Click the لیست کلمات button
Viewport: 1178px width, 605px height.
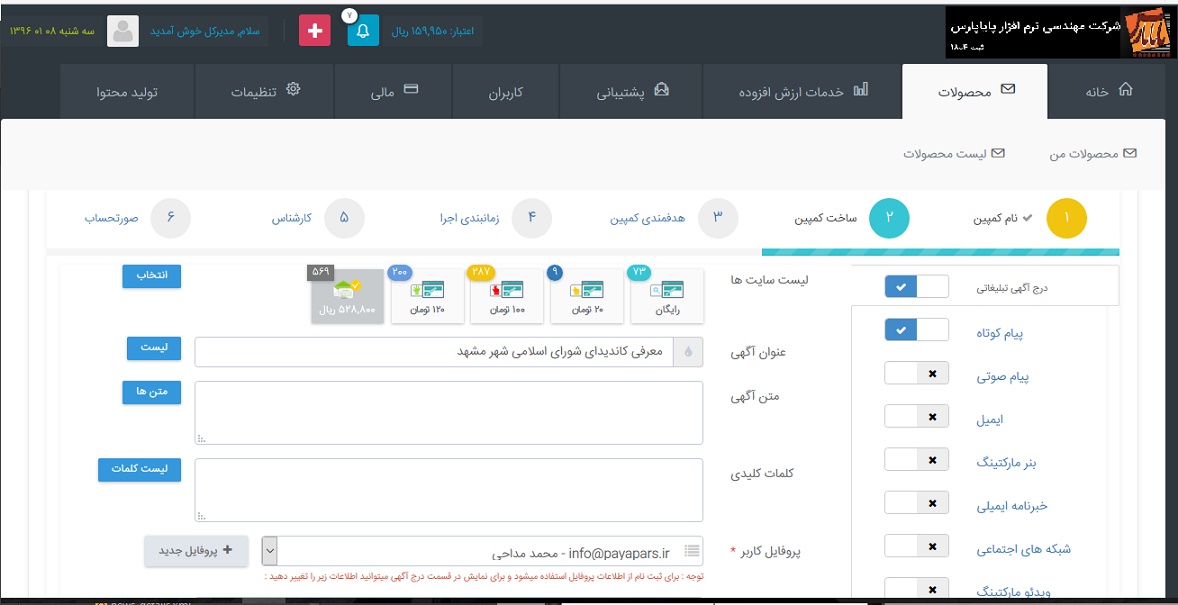point(140,470)
